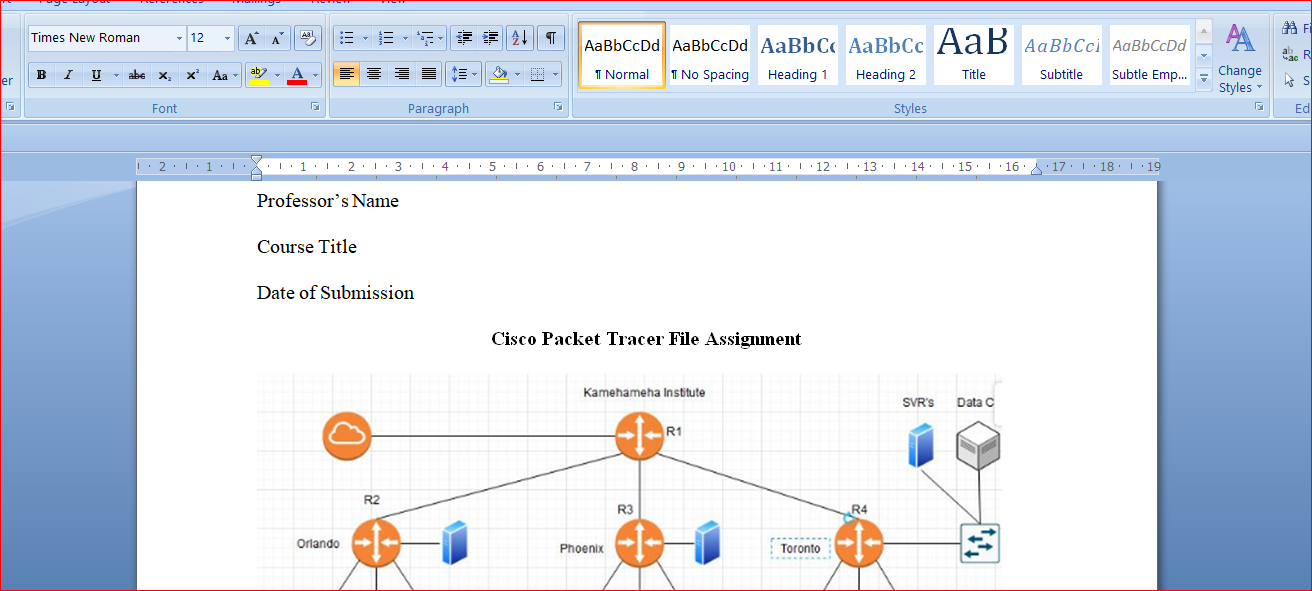The width and height of the screenshot is (1312, 591).
Task: Click the borders icon
Action: click(x=537, y=74)
